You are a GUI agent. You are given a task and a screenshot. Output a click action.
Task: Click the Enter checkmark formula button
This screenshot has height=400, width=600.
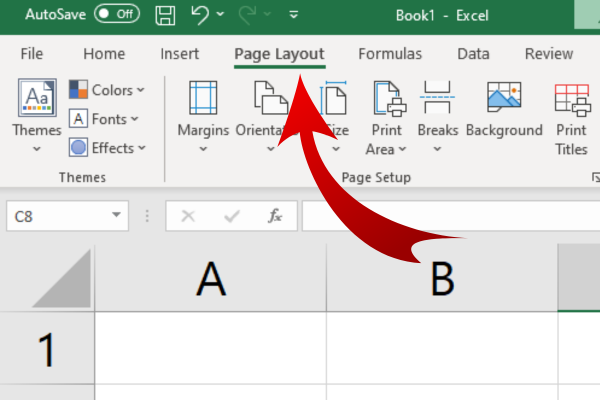(x=232, y=216)
